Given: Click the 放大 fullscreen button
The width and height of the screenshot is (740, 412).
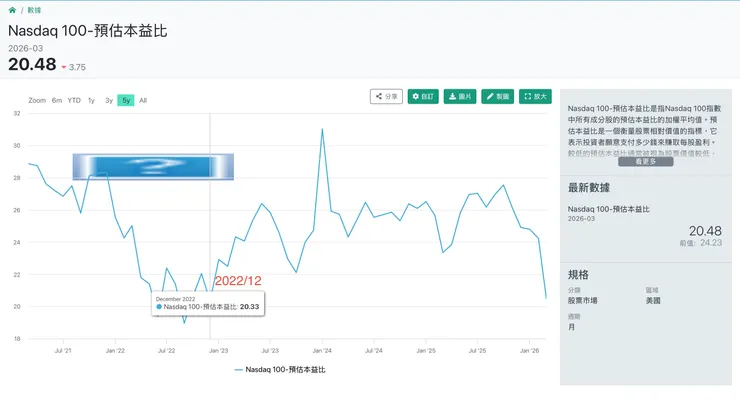Looking at the screenshot, I should (535, 96).
